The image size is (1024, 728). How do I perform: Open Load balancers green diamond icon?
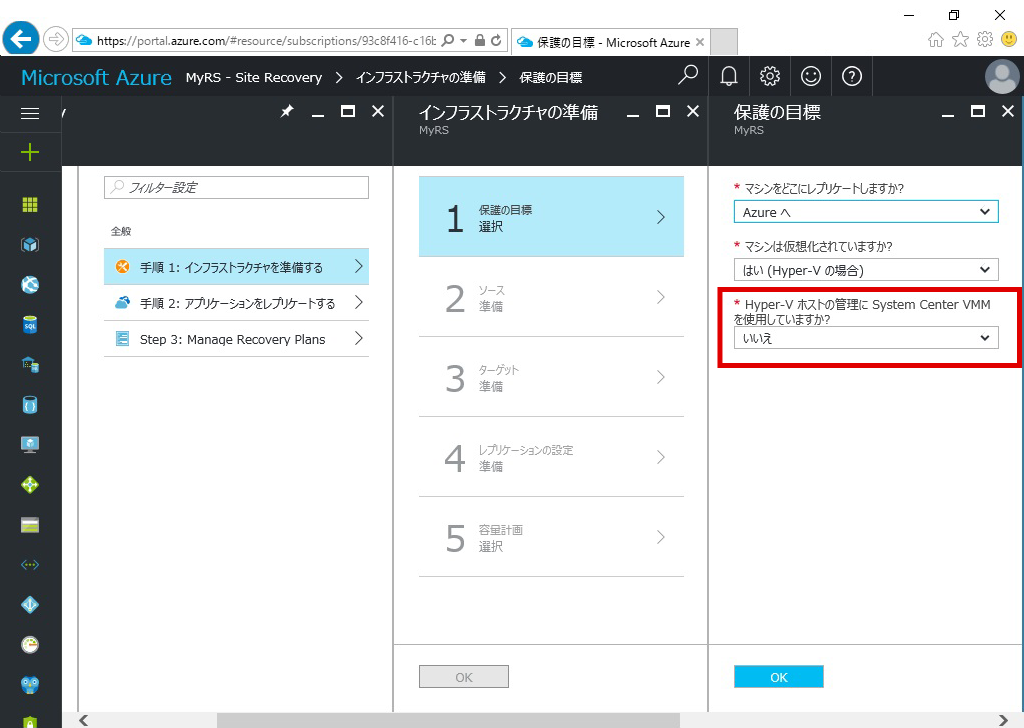30,484
